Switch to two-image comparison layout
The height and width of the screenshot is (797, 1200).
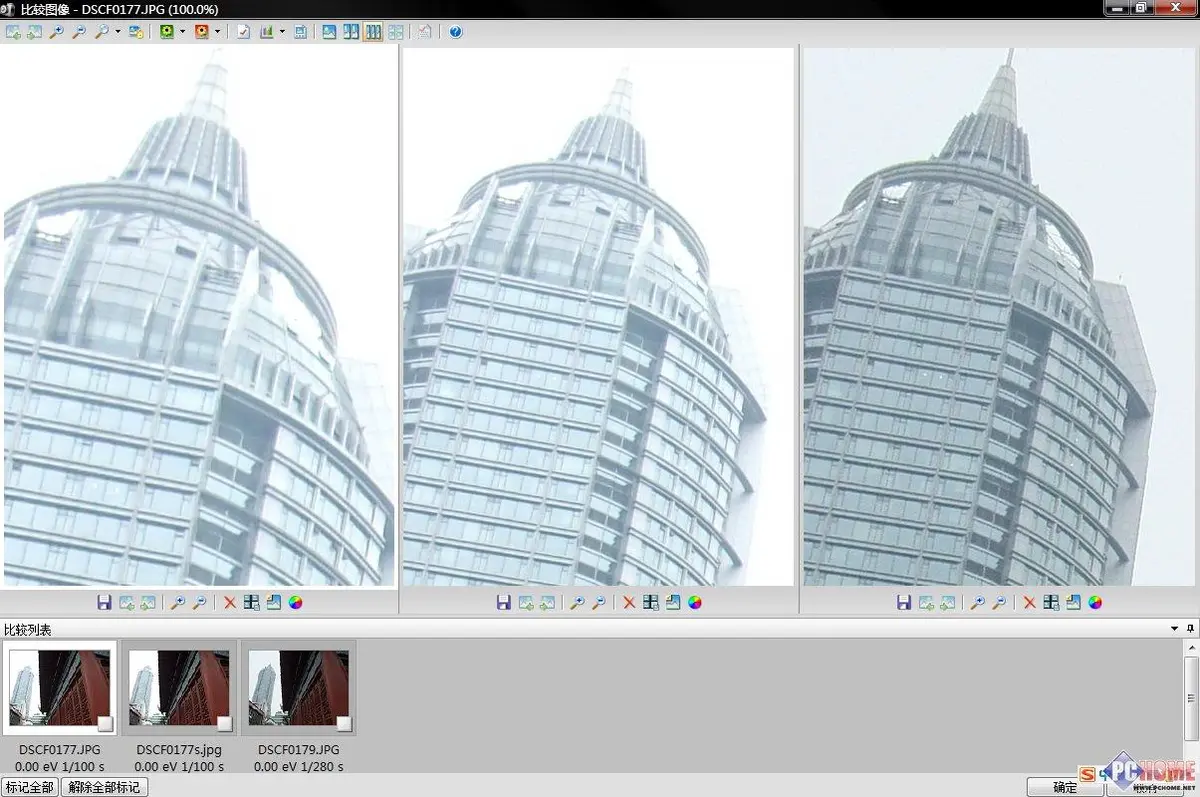[x=351, y=32]
